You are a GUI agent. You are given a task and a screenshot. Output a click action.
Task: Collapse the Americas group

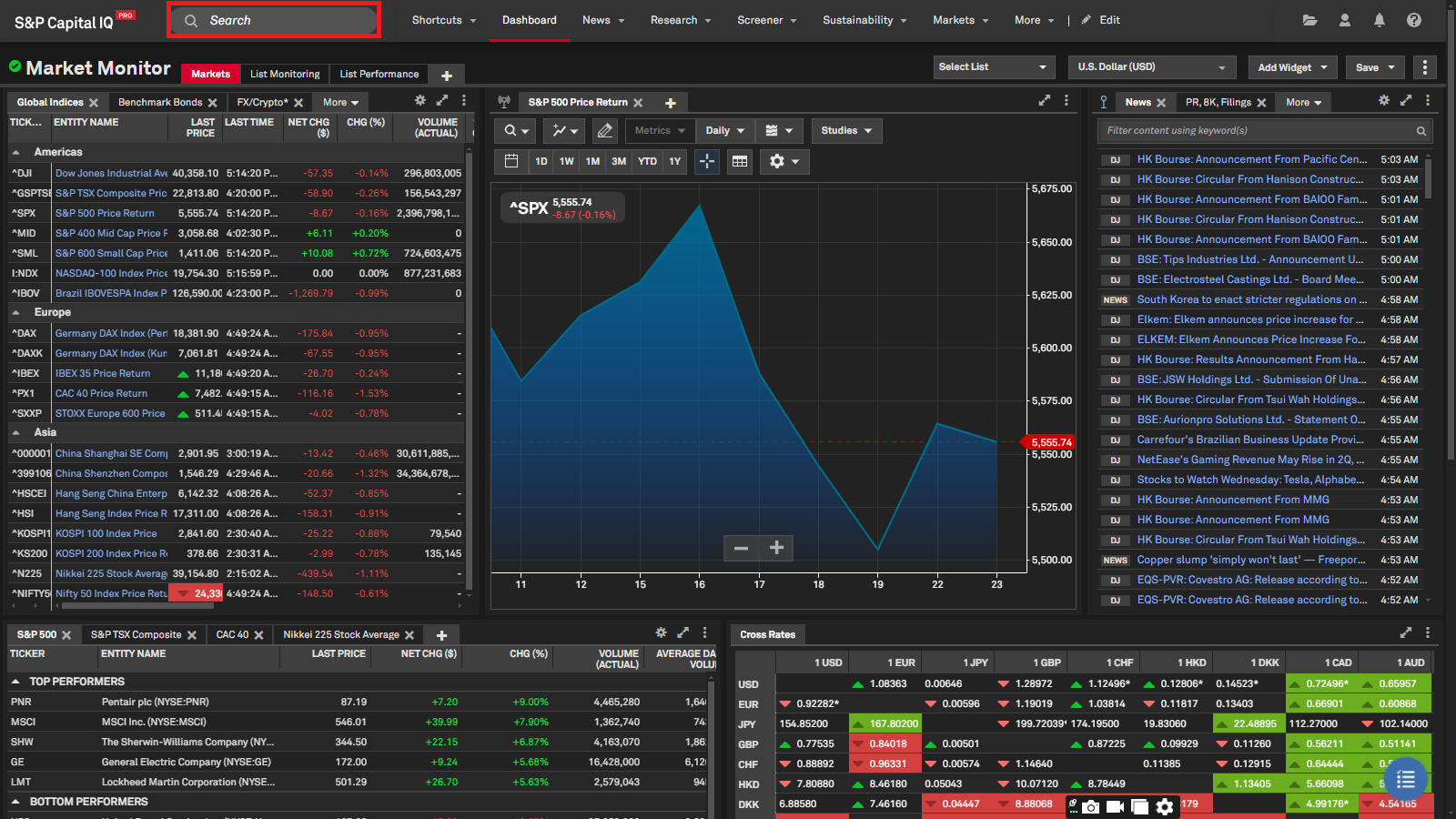coord(16,152)
